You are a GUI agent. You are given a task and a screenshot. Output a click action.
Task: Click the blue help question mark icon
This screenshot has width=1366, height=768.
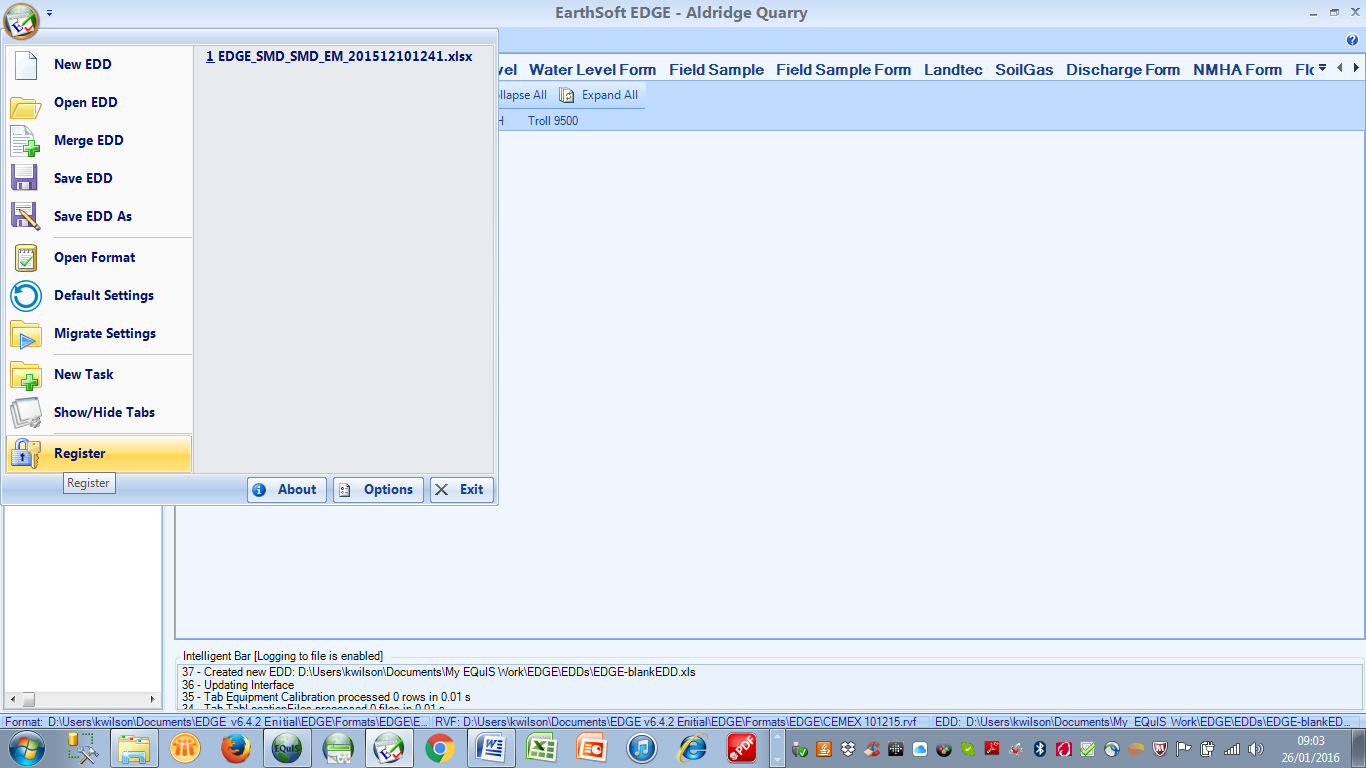(x=1352, y=40)
